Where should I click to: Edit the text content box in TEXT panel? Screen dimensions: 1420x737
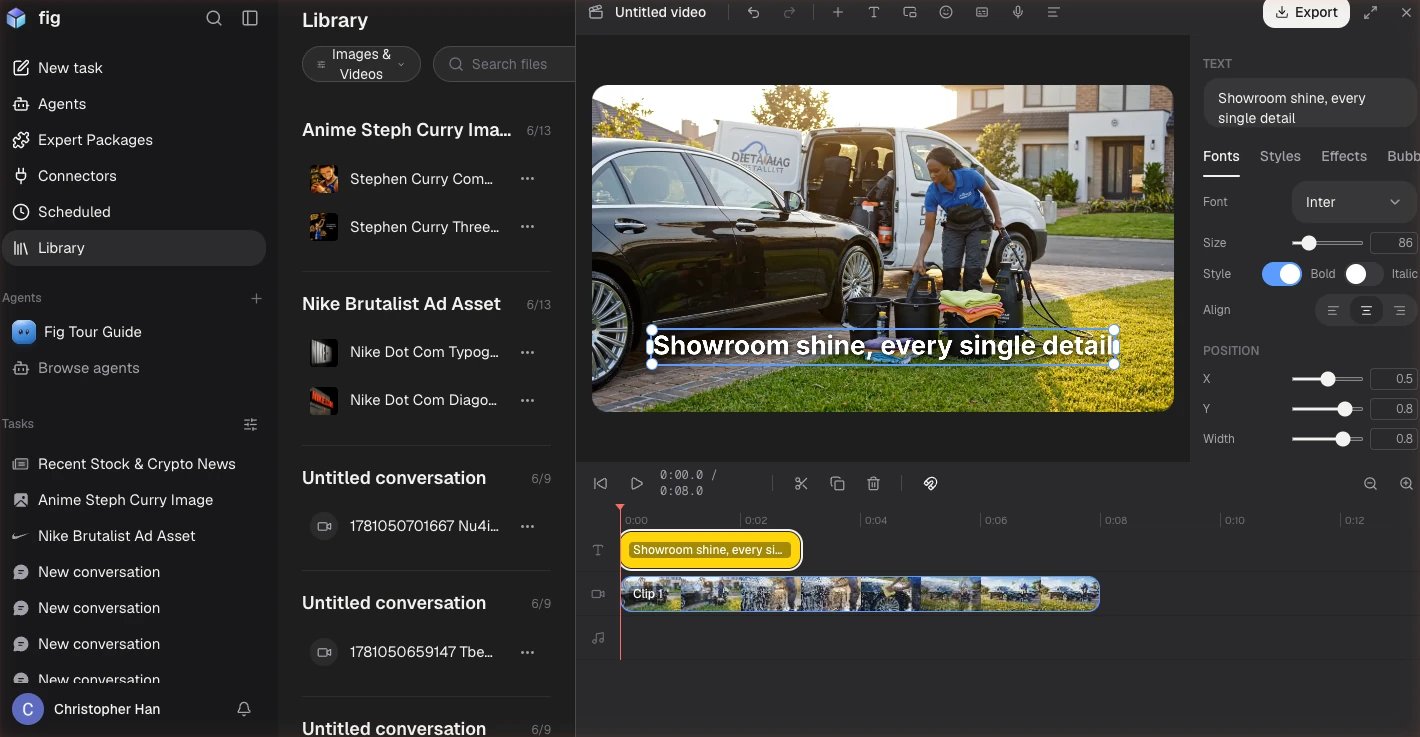1309,103
